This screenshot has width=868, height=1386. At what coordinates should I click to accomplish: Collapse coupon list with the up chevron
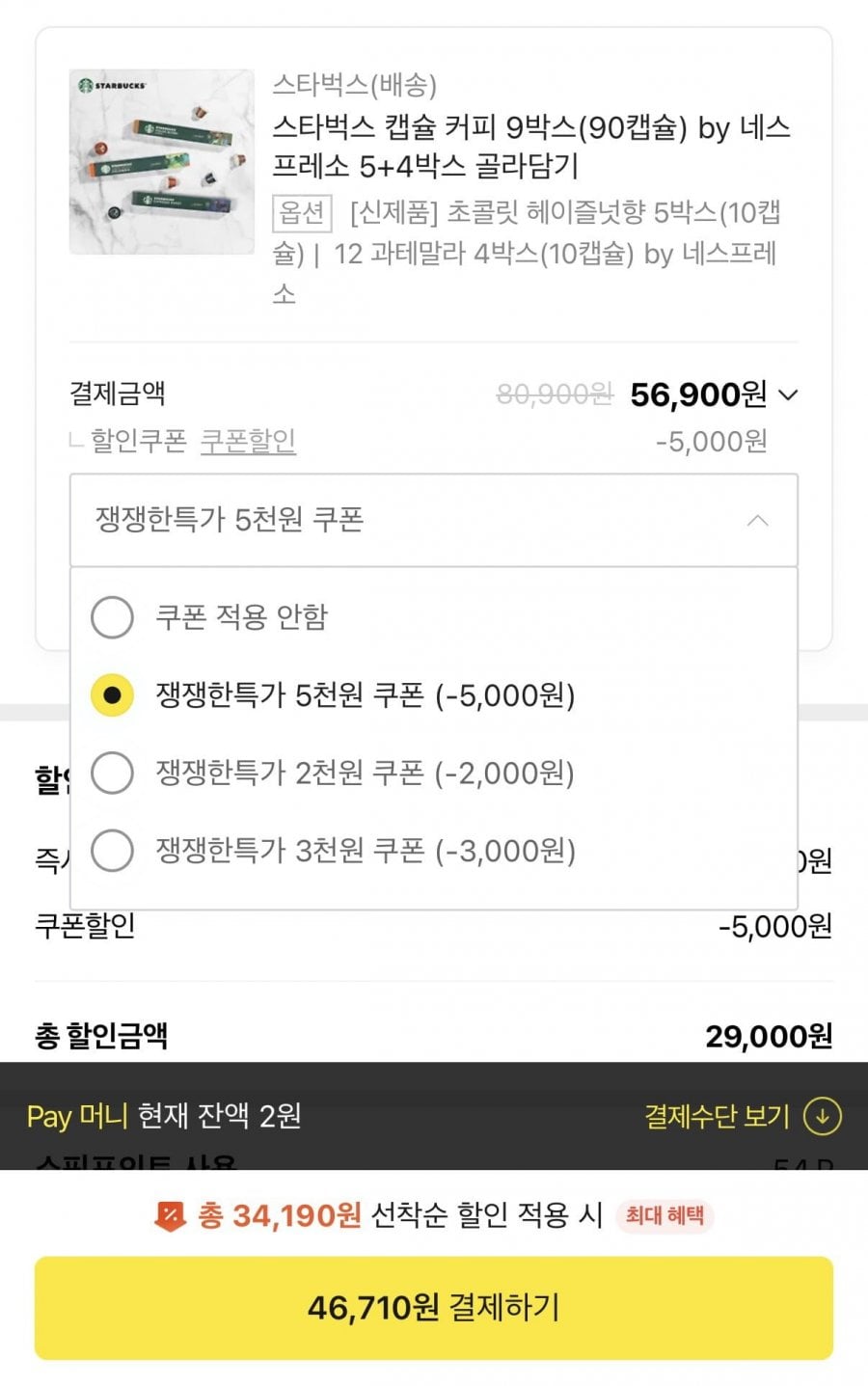click(758, 521)
